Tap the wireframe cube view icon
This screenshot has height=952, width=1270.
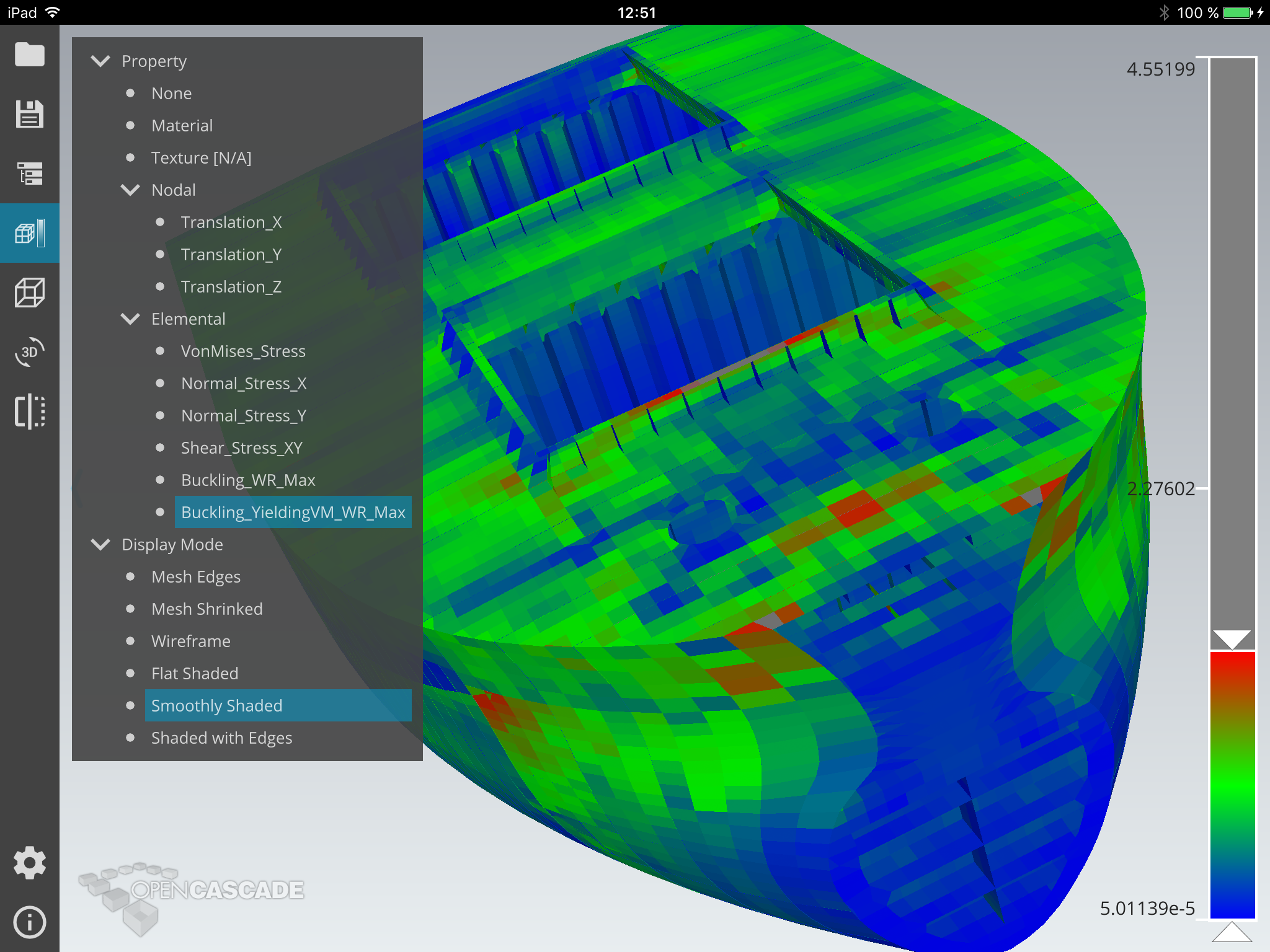click(x=29, y=293)
